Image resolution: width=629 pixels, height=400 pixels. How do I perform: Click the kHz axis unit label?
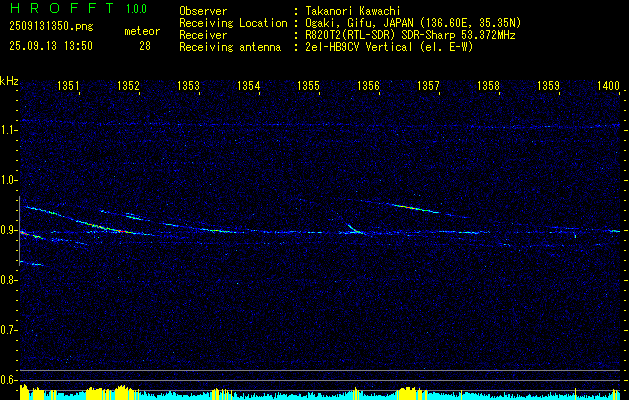tap(9, 81)
